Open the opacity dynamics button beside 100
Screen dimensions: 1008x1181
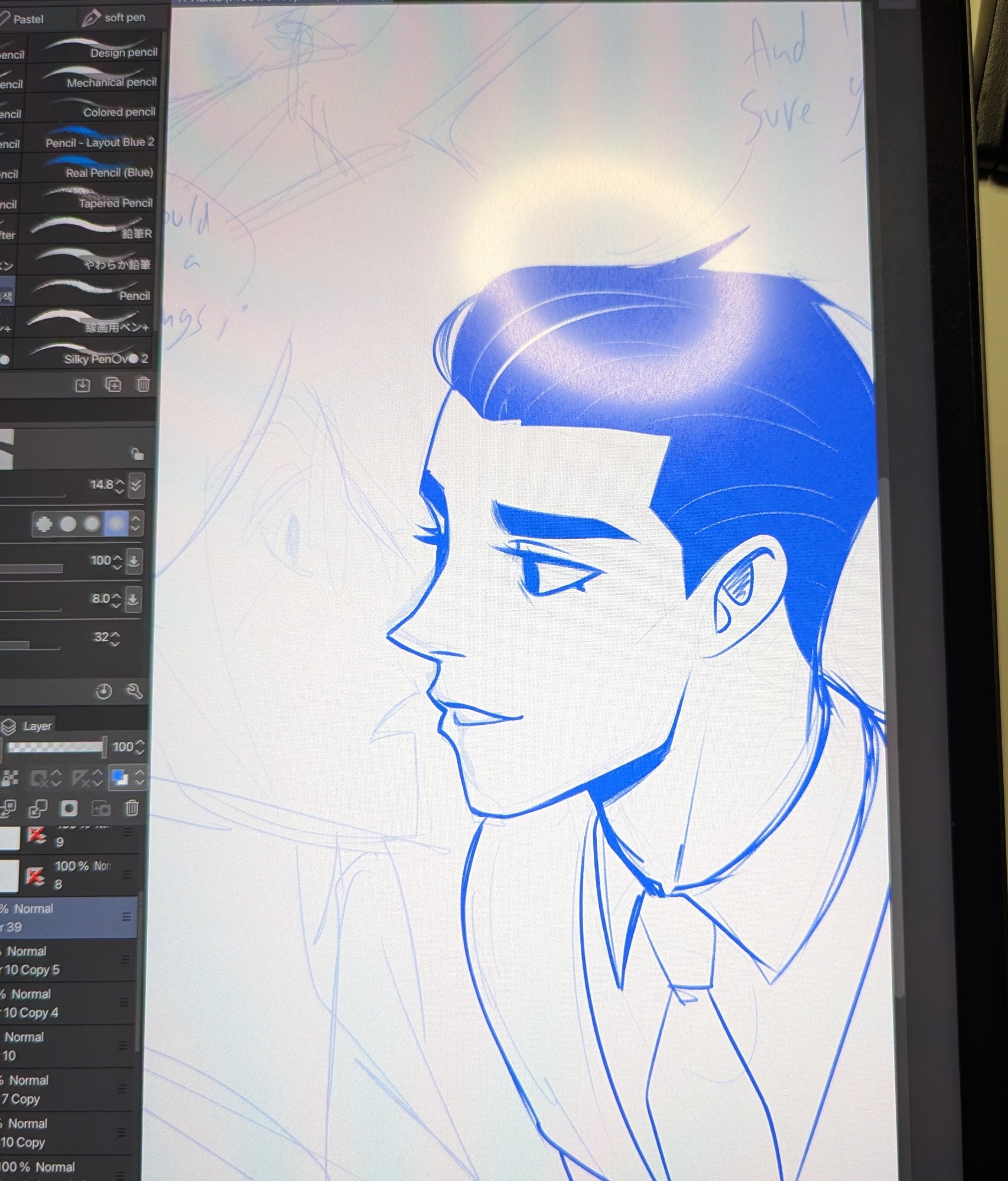pos(134,561)
